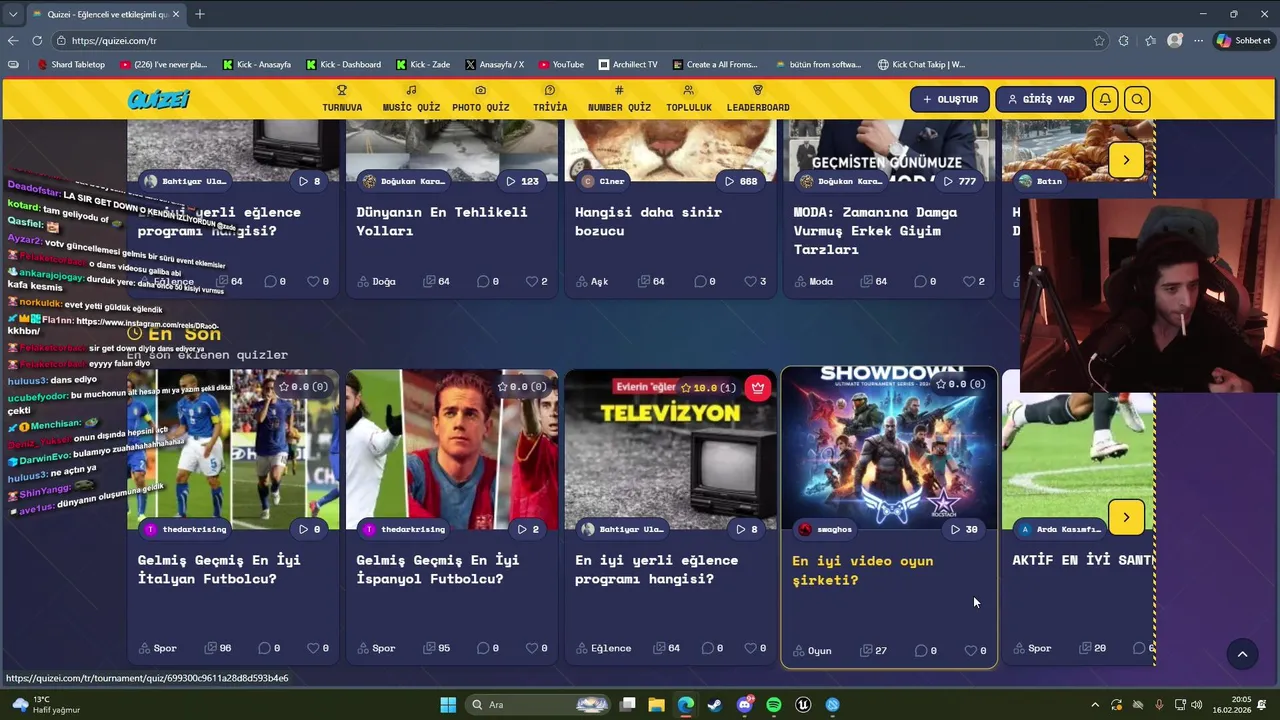Select the Trivia nav item
This screenshot has height=720, width=1280.
pyautogui.click(x=550, y=99)
